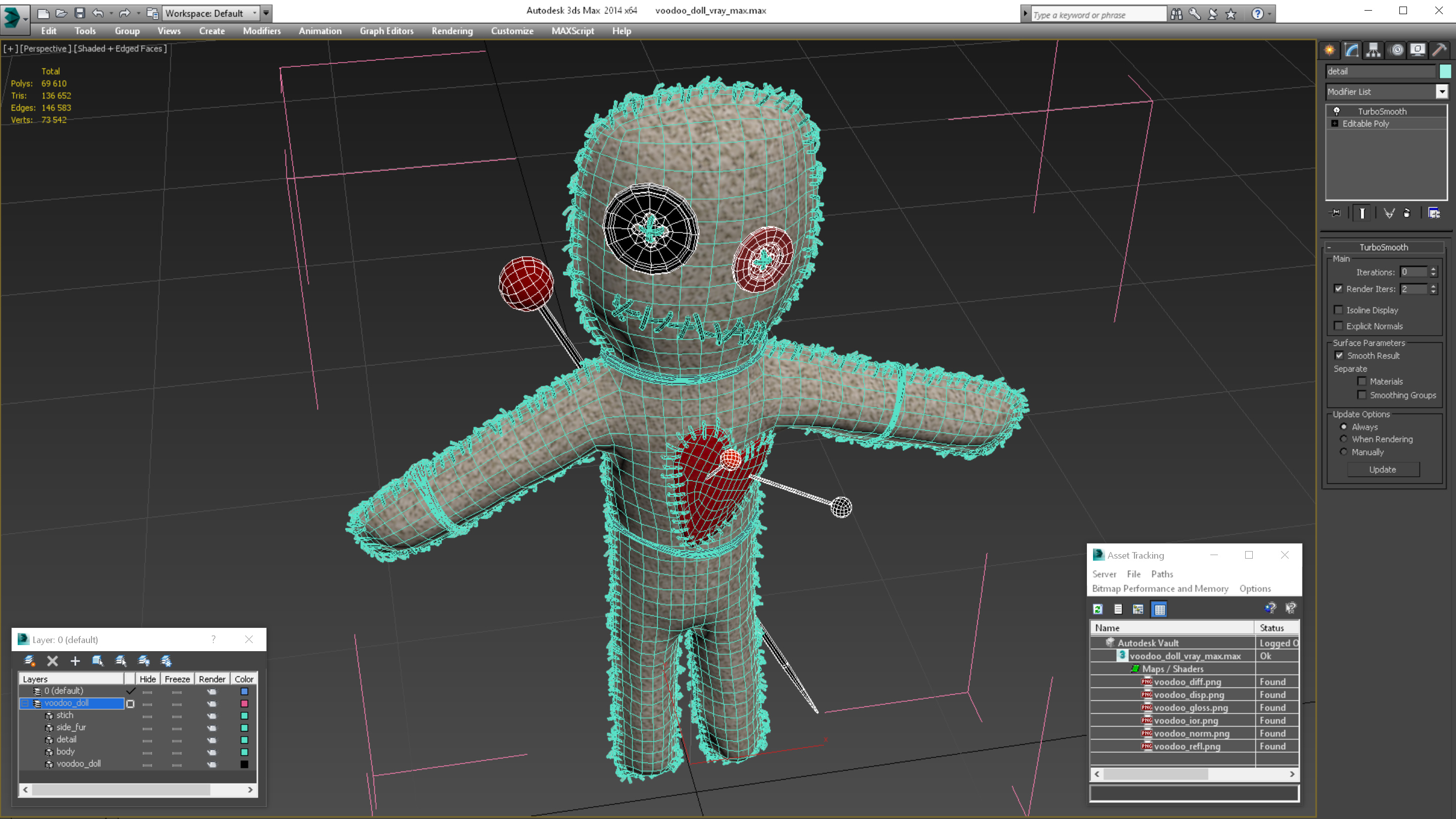Image resolution: width=1456 pixels, height=819 pixels.
Task: Open Paths menu in Asset Tracking
Action: (1162, 574)
